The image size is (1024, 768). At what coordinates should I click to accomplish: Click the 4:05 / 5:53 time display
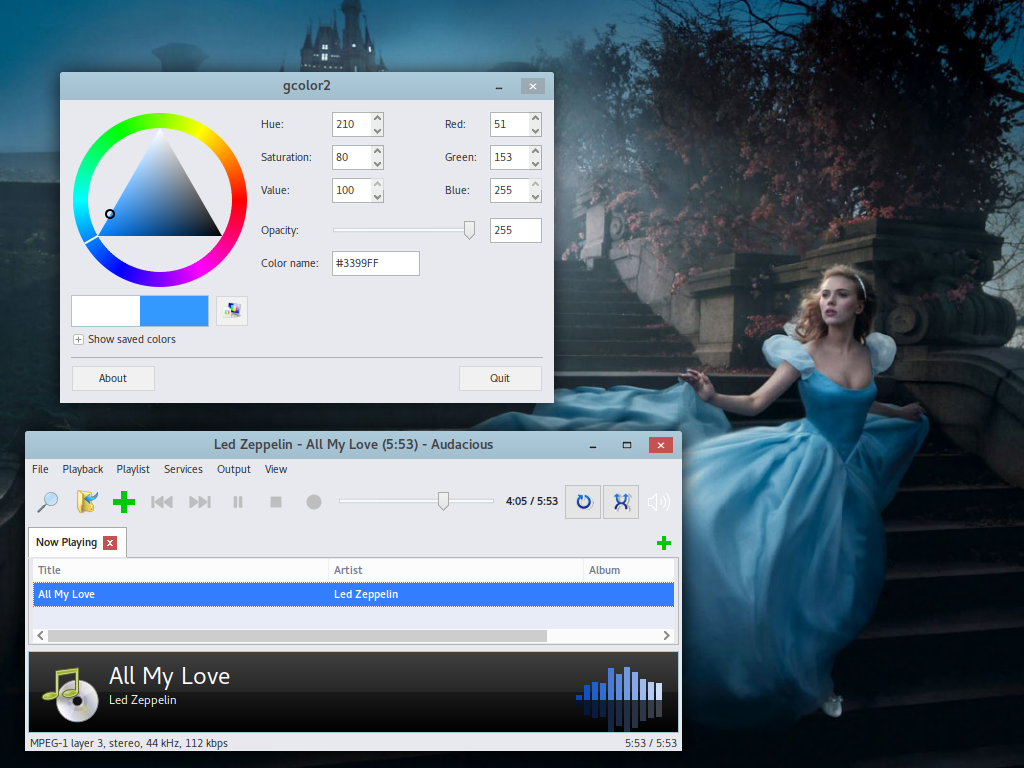coord(532,501)
